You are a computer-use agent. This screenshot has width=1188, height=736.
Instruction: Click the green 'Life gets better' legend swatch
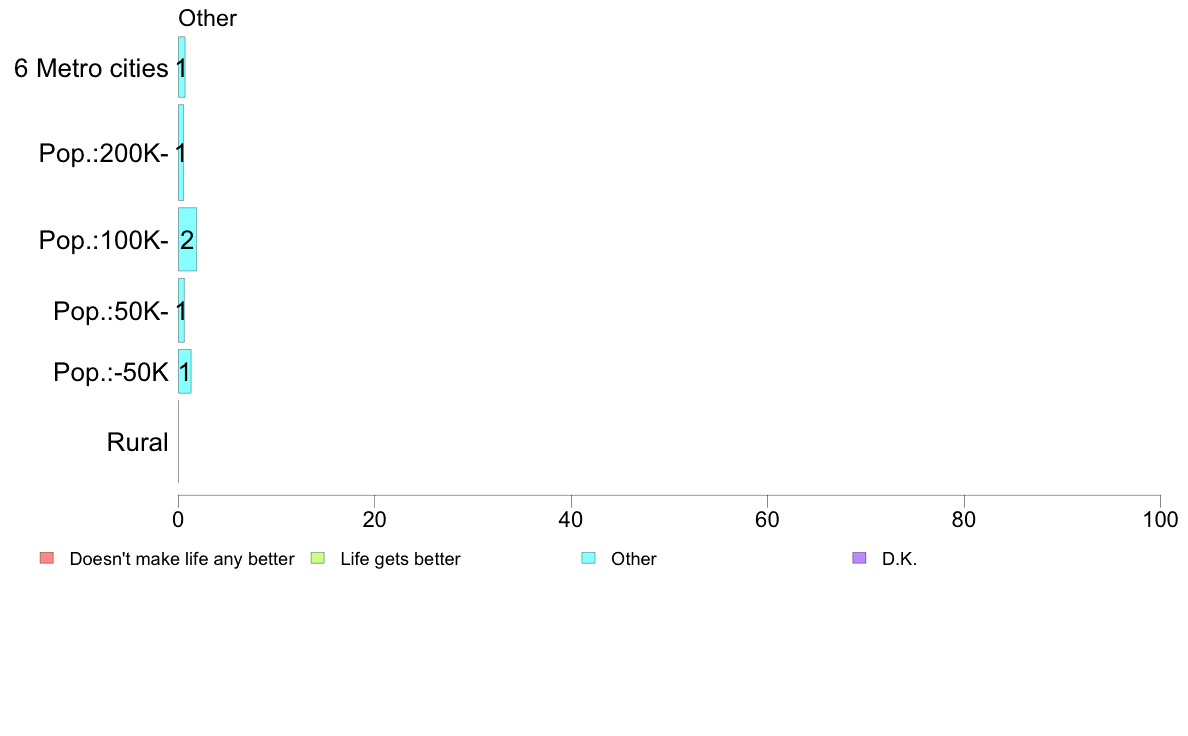point(317,559)
